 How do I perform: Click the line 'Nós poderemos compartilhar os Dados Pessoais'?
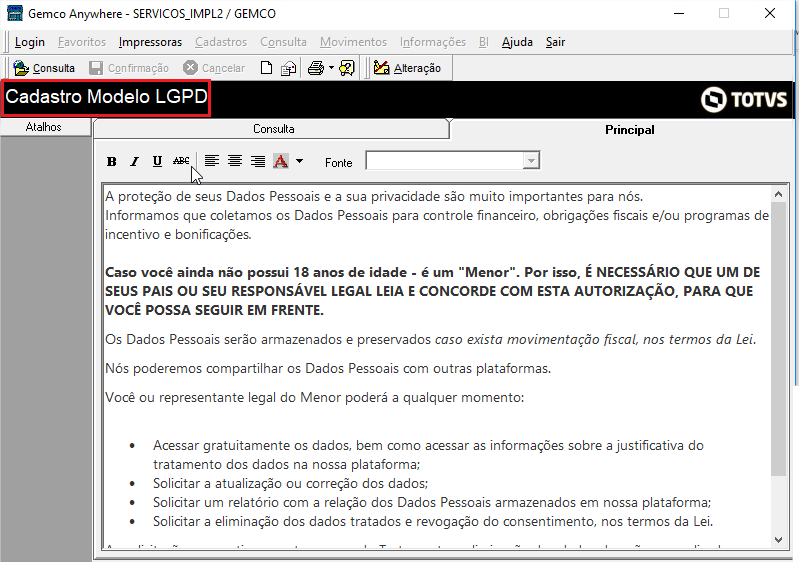click(328, 368)
